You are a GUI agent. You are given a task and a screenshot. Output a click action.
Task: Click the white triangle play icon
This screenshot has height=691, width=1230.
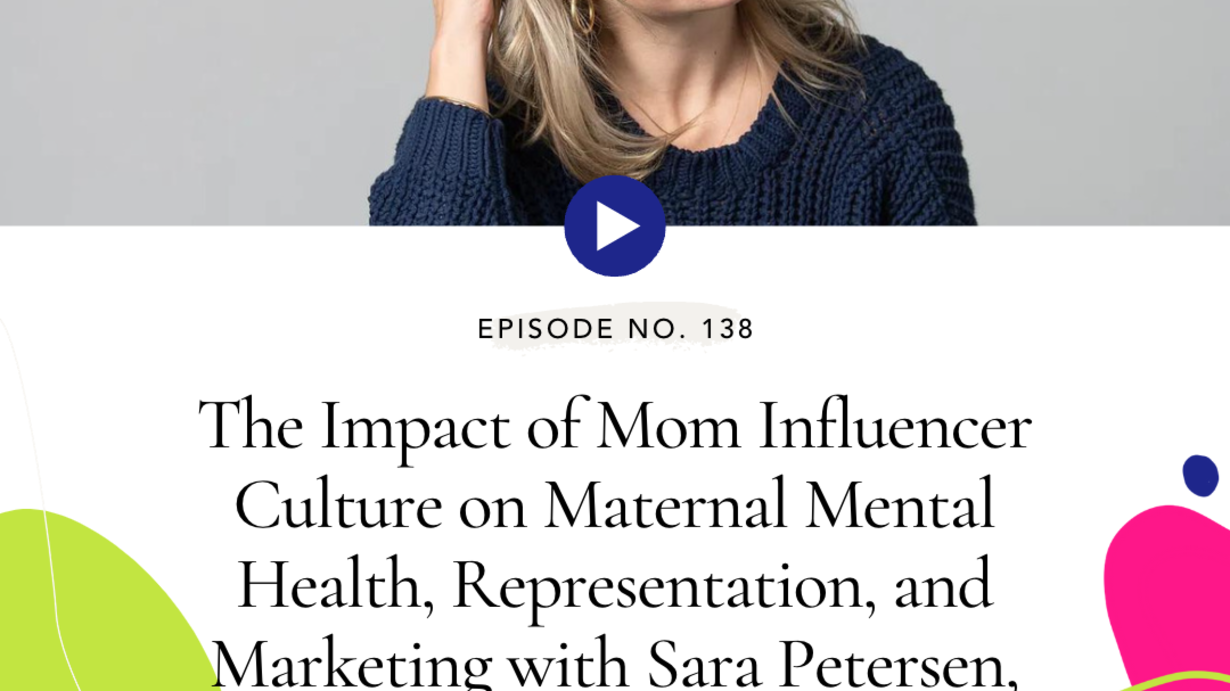[618, 227]
